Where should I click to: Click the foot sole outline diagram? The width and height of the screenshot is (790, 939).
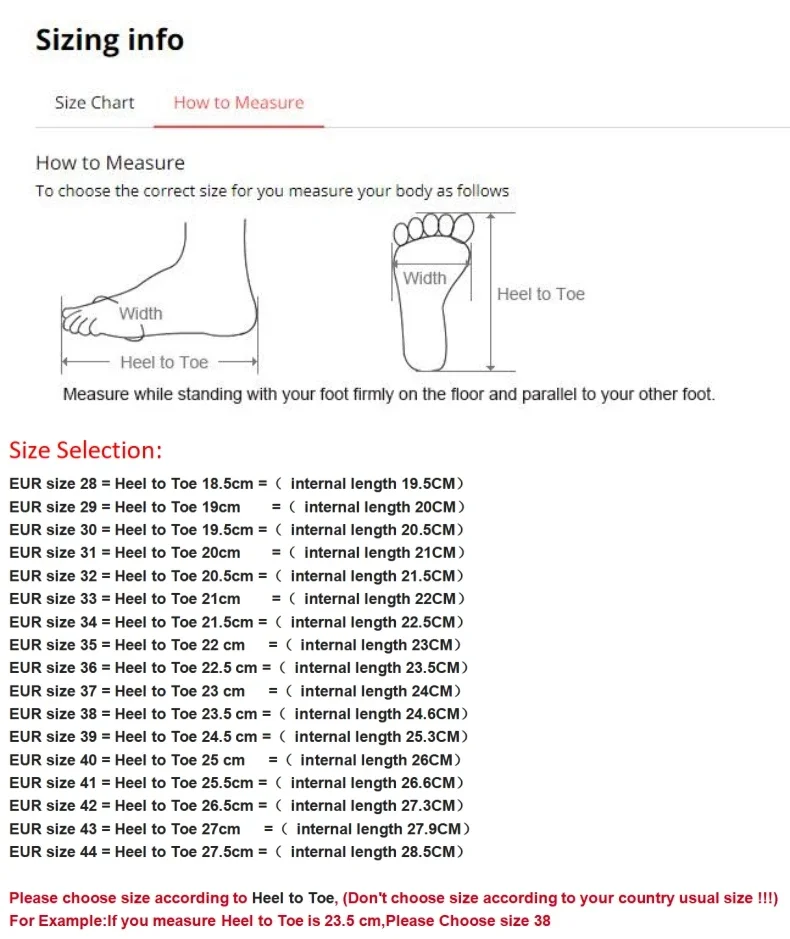tap(432, 292)
